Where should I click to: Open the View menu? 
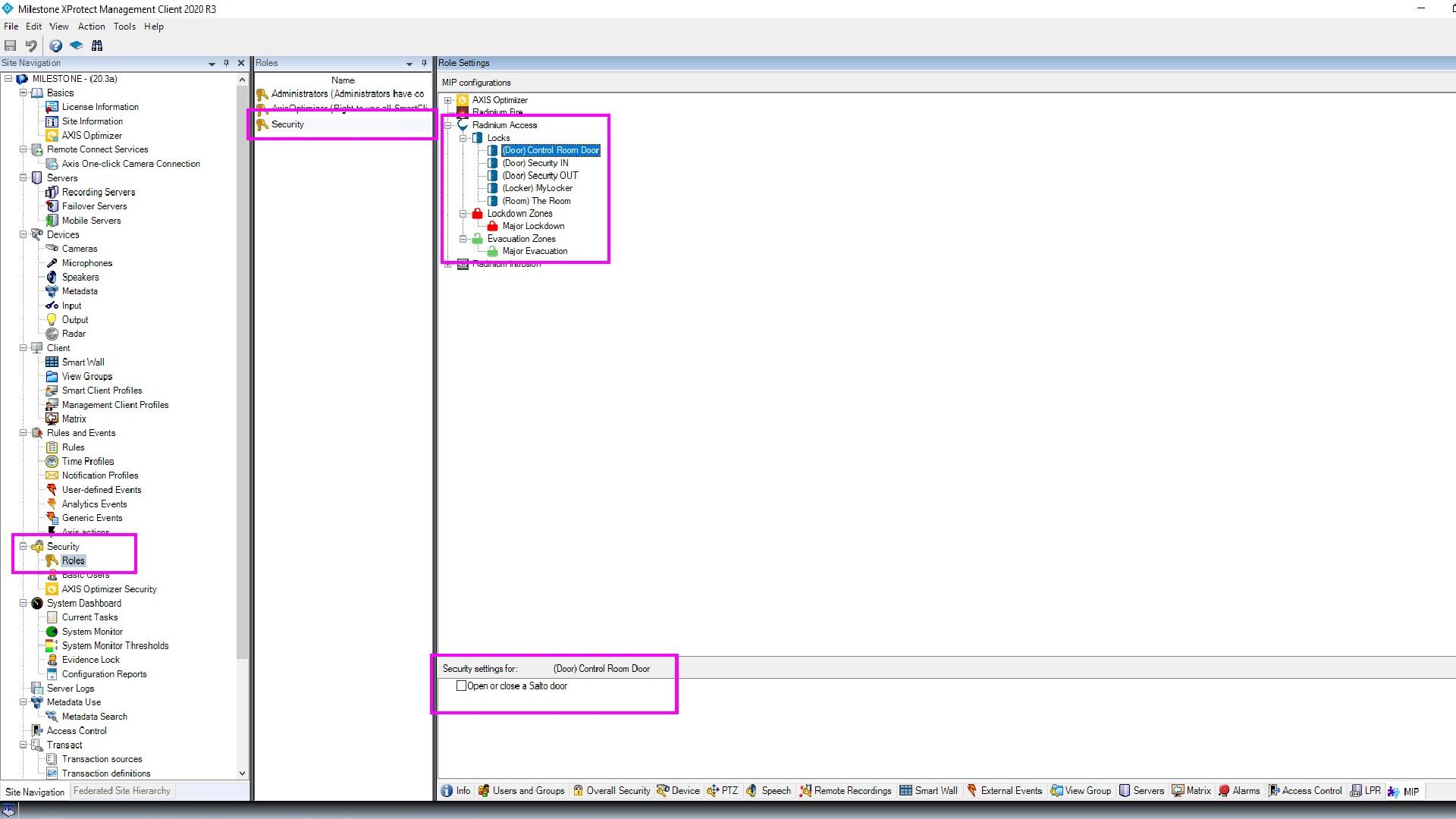(59, 27)
